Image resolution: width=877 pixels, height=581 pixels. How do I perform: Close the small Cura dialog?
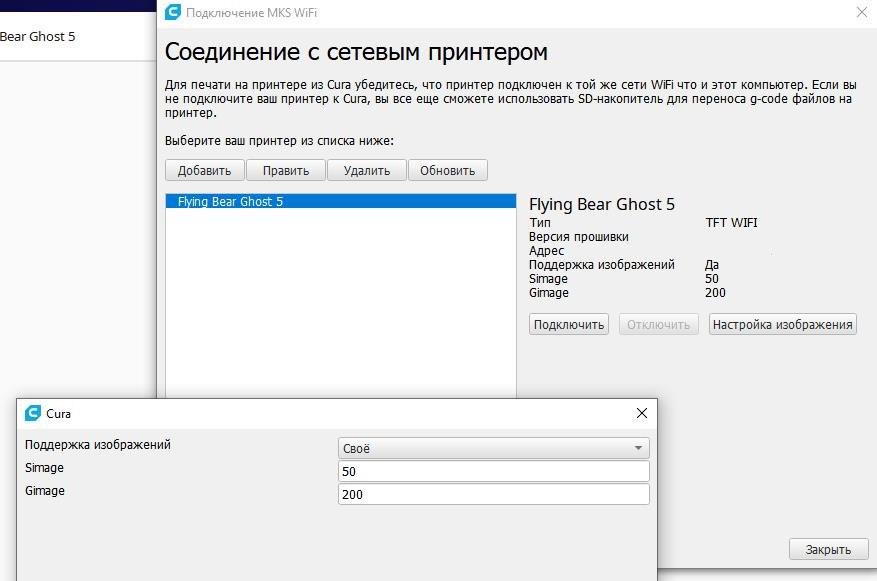coord(642,413)
